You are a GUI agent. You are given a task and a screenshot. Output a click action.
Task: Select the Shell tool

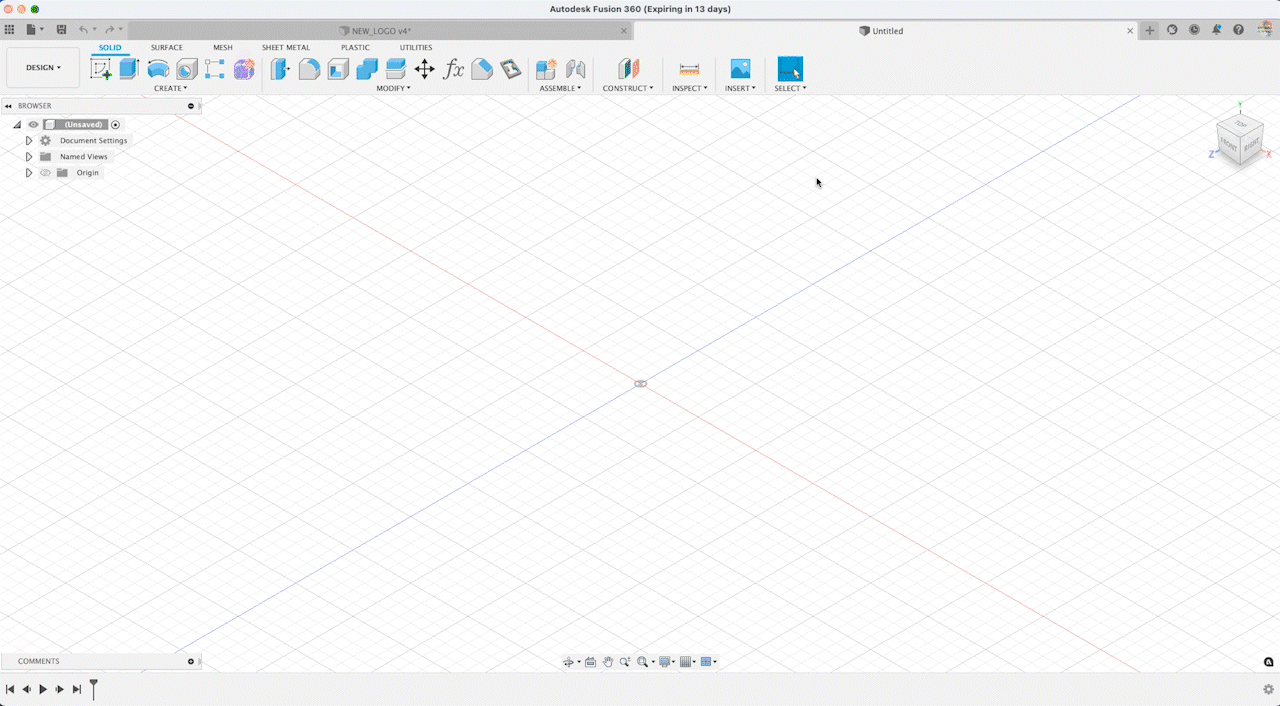(338, 69)
